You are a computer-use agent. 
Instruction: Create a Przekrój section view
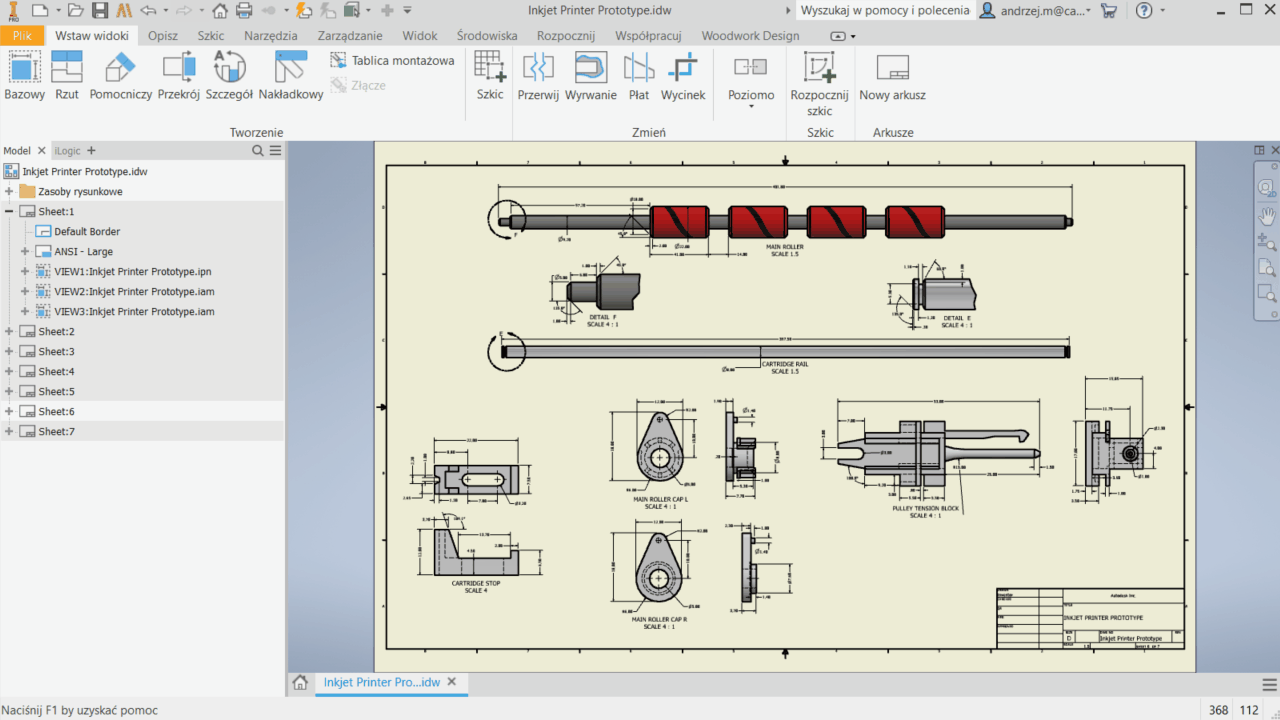click(x=179, y=76)
